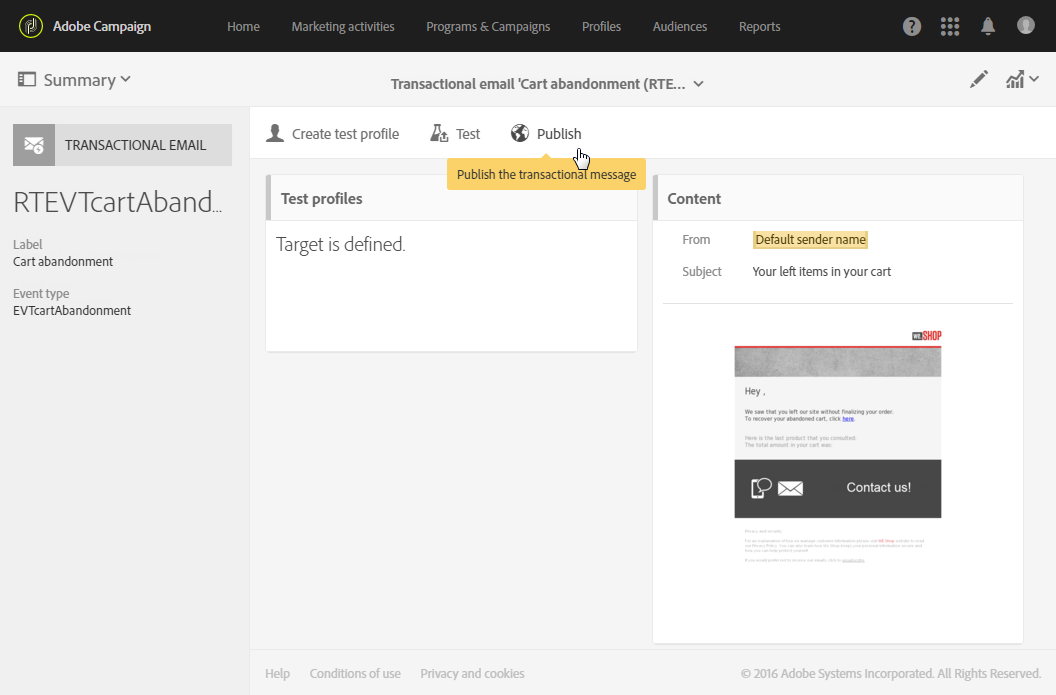Click 'Target is defined.' text
This screenshot has height=695, width=1056.
point(341,244)
